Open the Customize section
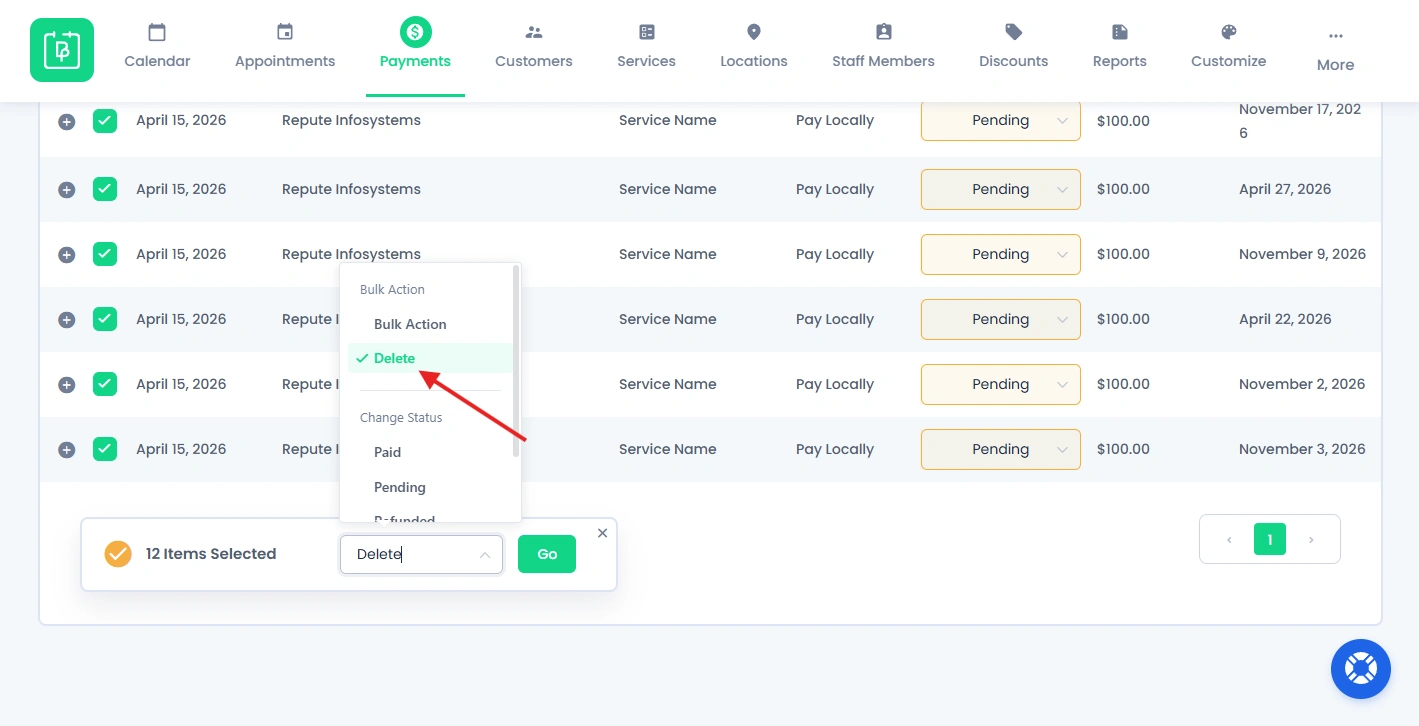The width and height of the screenshot is (1419, 726). 1229,47
